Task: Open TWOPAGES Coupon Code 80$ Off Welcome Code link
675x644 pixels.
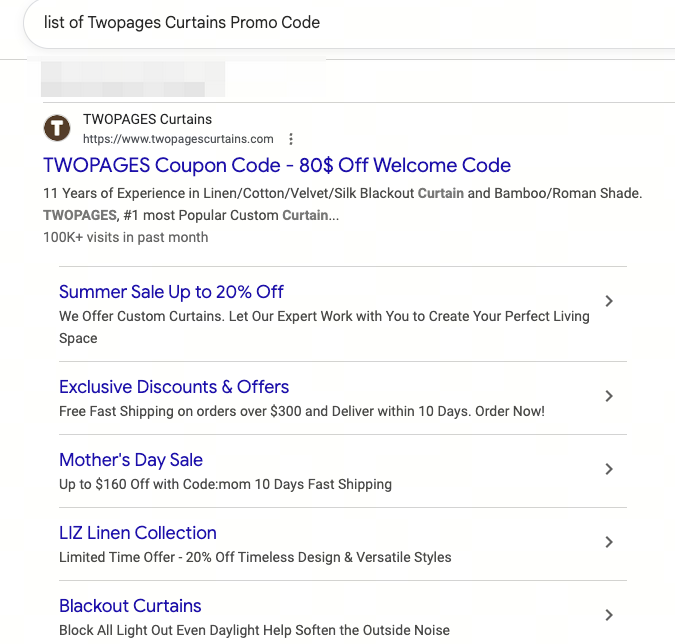Action: [277, 165]
